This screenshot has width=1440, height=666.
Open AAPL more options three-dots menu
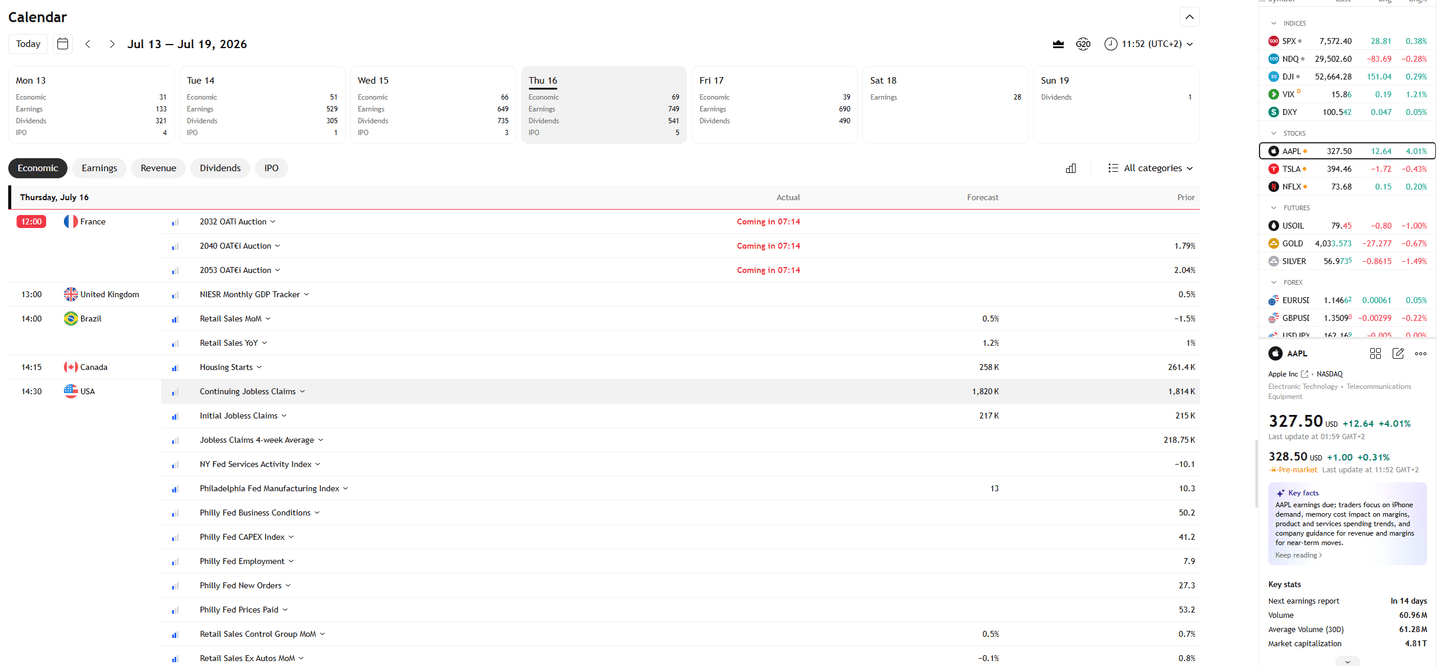click(1421, 354)
